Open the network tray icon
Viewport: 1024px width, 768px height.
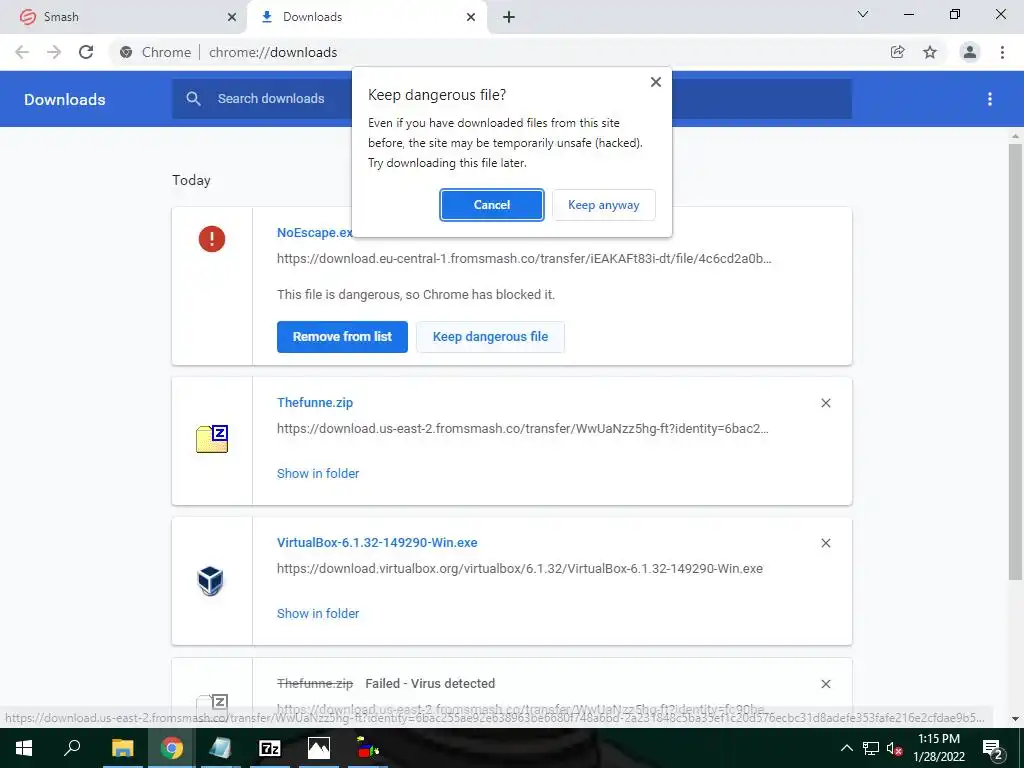click(871, 748)
